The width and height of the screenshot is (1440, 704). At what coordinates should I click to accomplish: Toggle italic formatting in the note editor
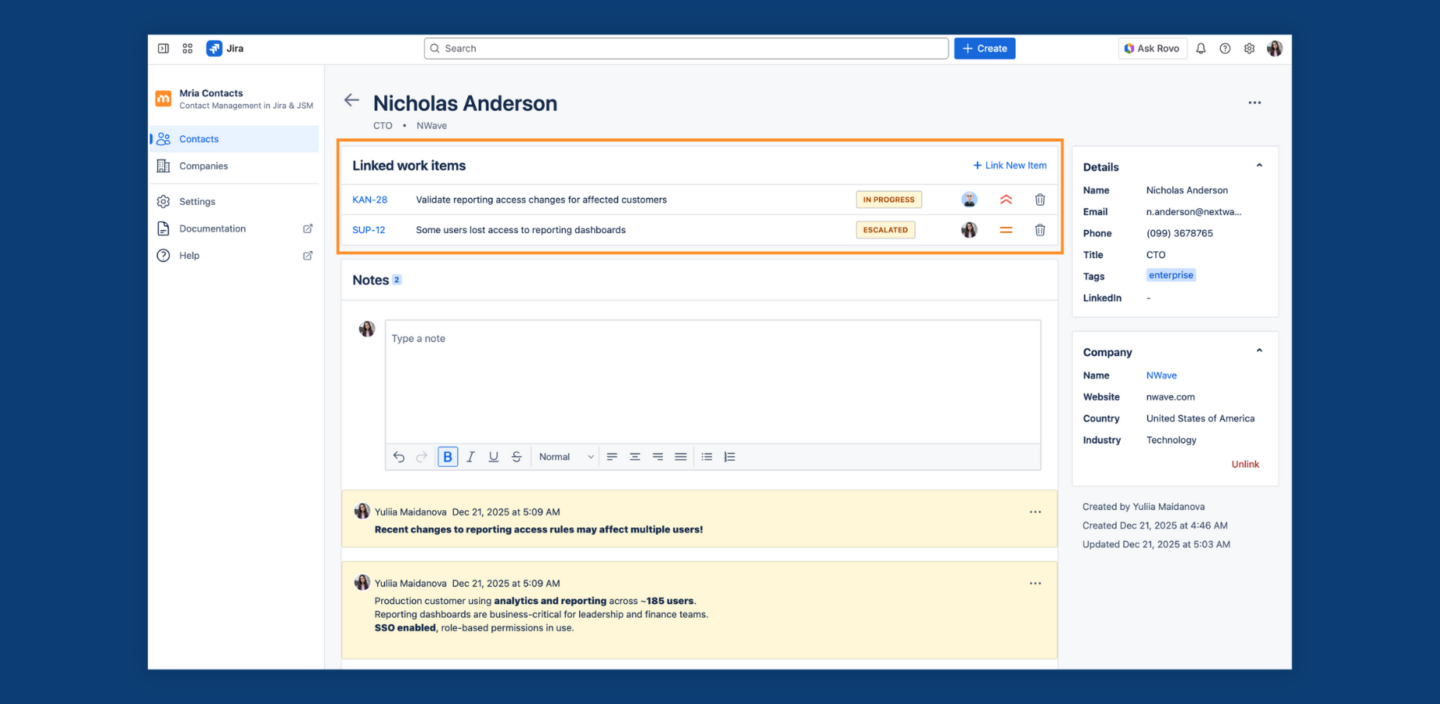point(470,456)
